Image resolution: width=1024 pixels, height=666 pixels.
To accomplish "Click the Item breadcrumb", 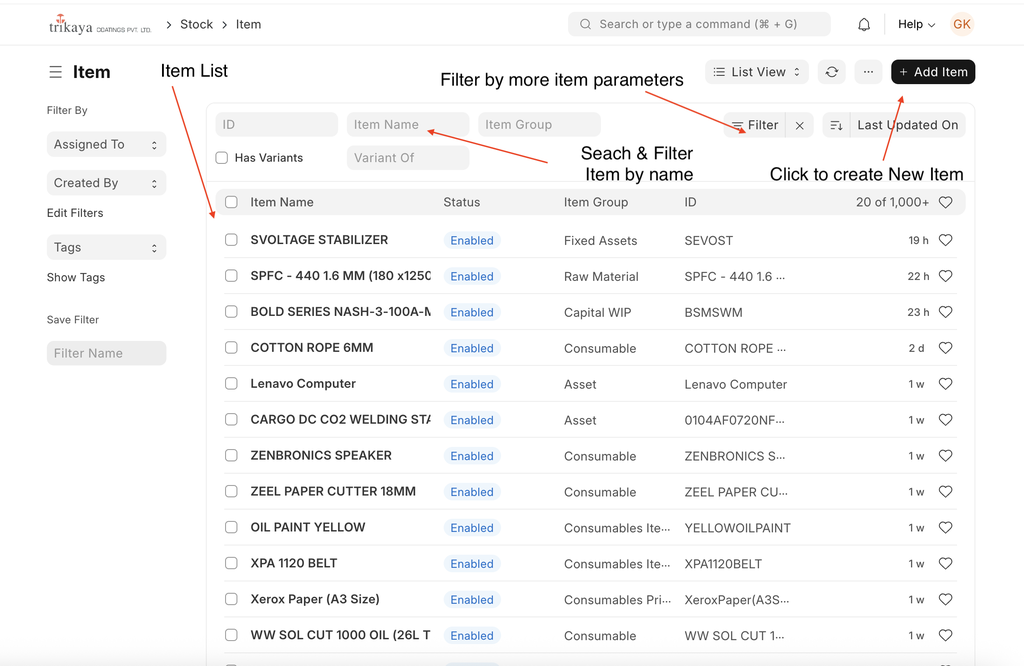I will click(248, 24).
